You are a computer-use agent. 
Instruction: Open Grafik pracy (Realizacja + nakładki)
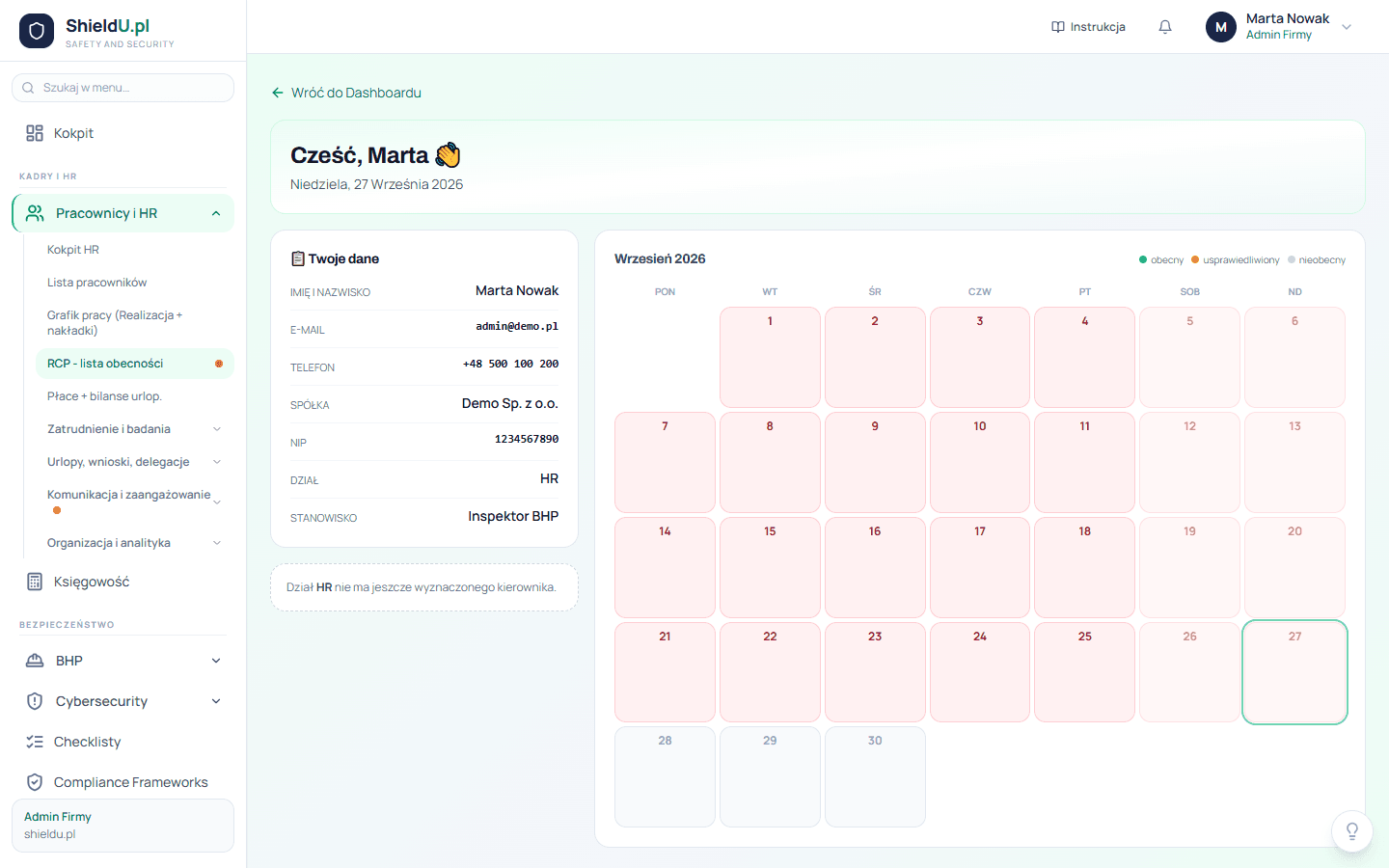click(134, 322)
